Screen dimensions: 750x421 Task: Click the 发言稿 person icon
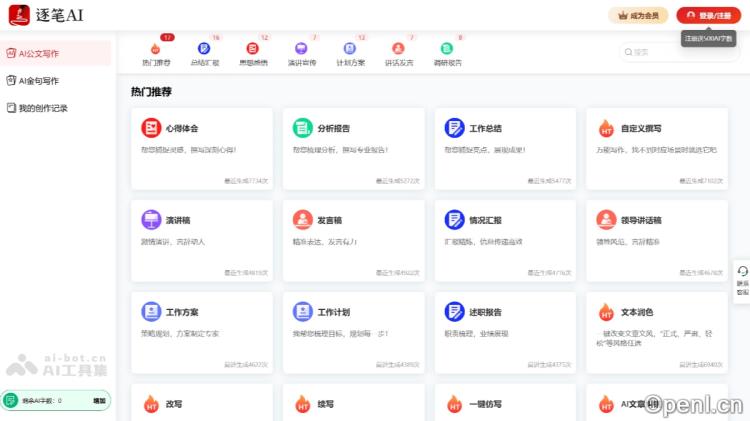point(302,220)
